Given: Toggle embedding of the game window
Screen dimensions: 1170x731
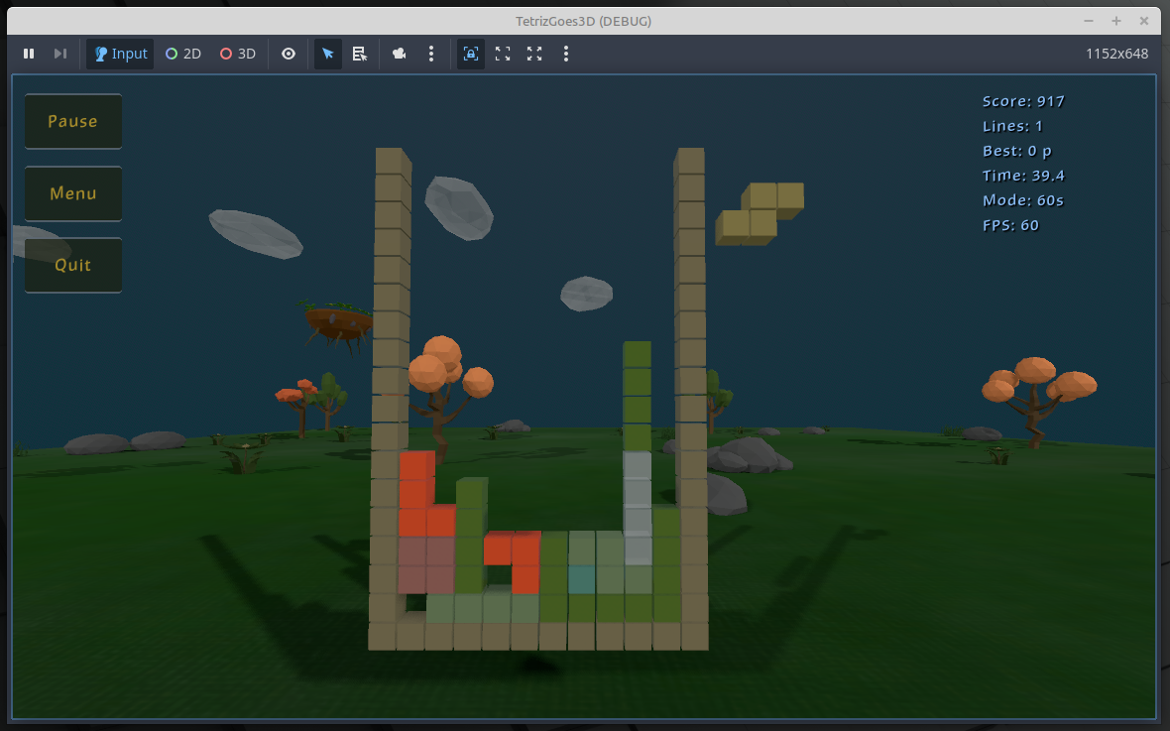Looking at the screenshot, I should [470, 53].
